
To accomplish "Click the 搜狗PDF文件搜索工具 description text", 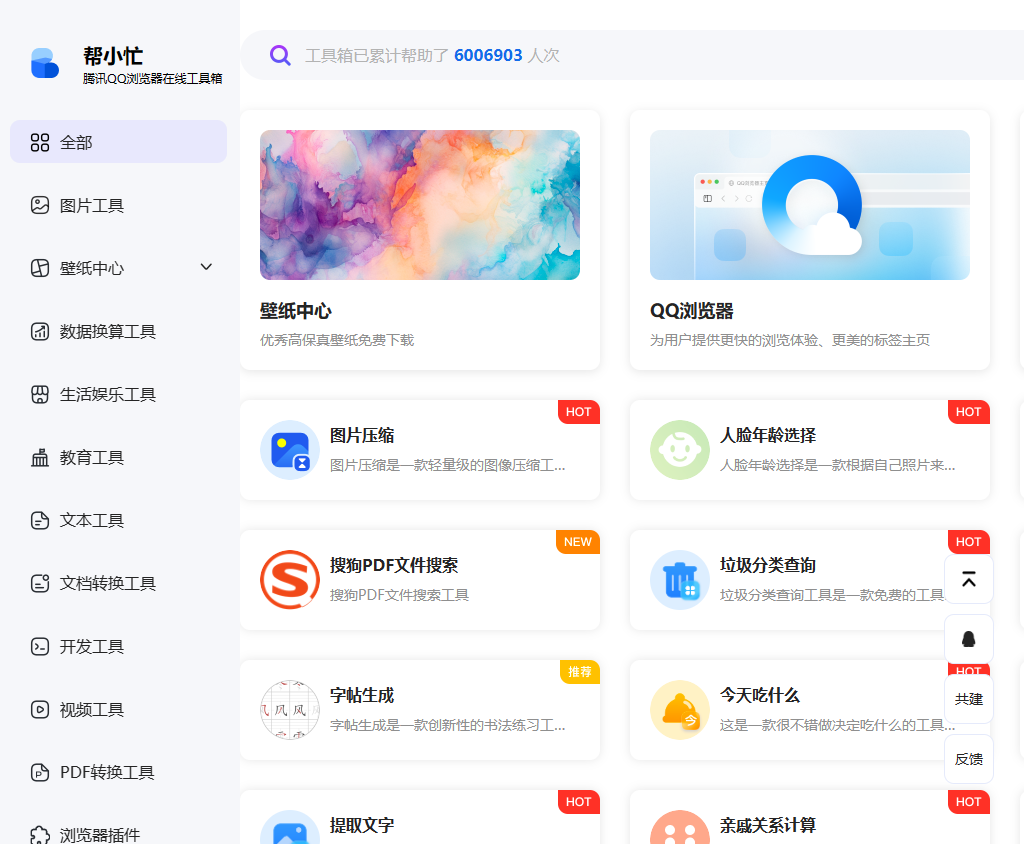I will (x=400, y=595).
